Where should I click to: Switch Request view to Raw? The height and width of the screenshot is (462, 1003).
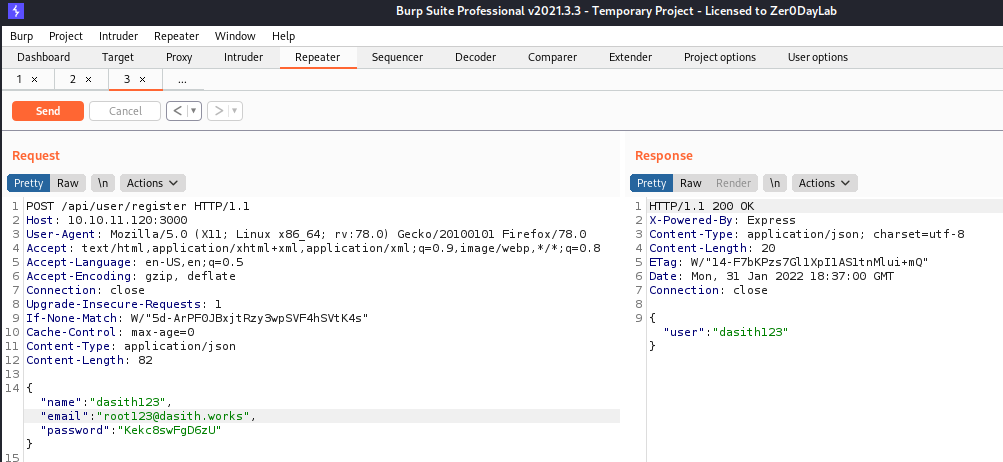(68, 183)
